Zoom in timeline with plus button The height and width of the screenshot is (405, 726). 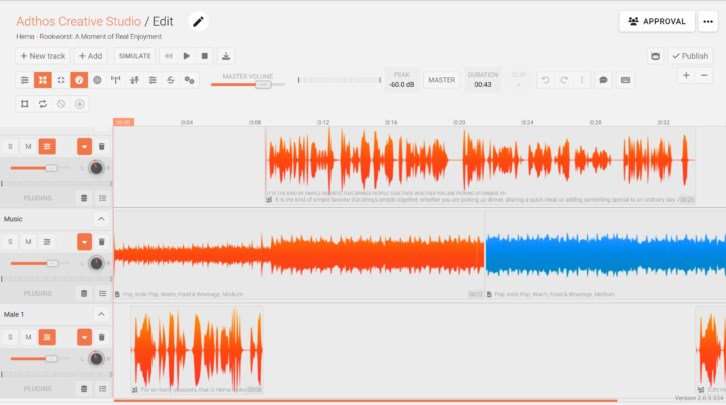(x=686, y=75)
